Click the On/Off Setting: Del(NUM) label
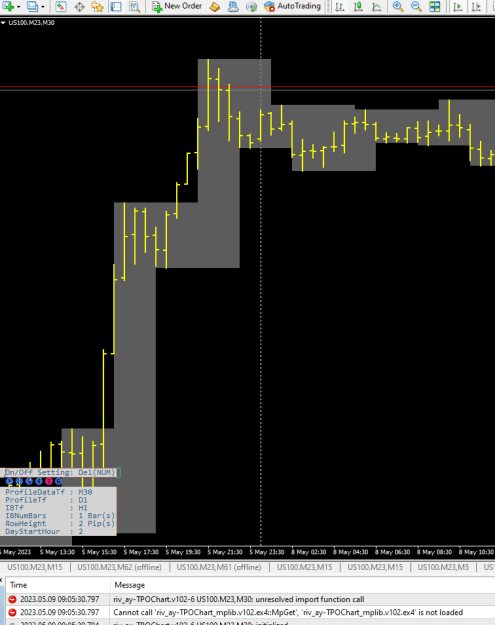 tap(60, 473)
